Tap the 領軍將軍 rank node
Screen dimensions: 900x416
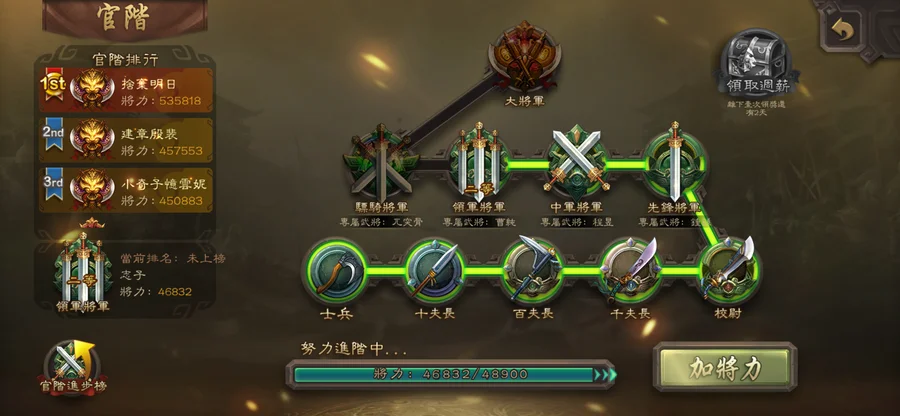tap(479, 162)
